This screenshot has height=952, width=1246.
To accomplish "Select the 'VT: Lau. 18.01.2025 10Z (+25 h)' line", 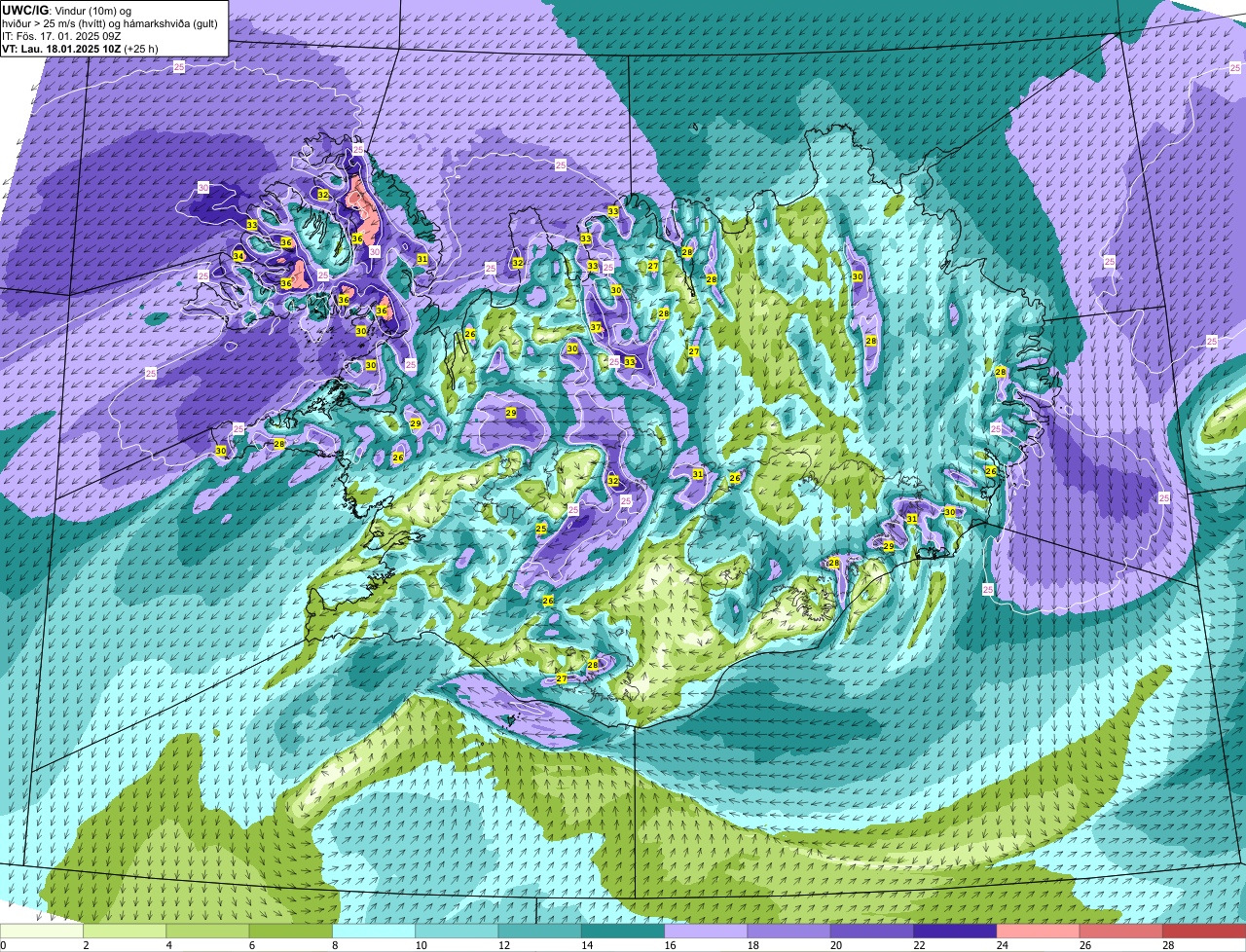I will [x=80, y=49].
